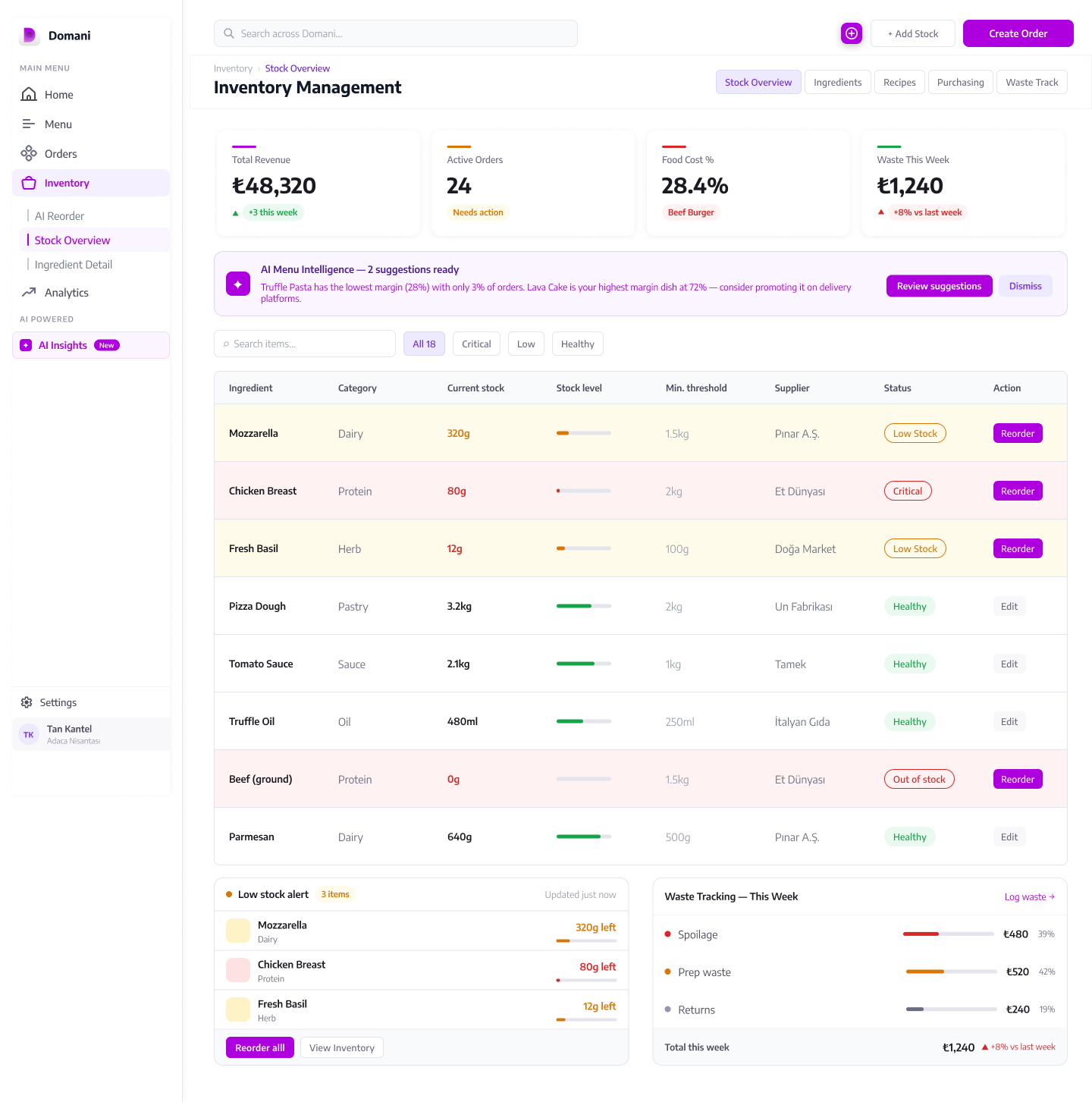Focus the Search items field
The width and height of the screenshot is (1092, 1102).
[305, 344]
